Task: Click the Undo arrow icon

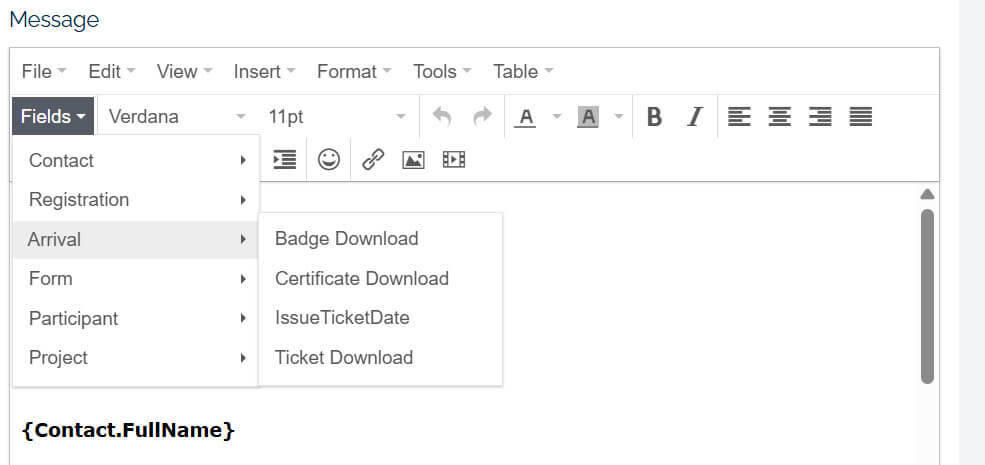Action: pos(442,116)
